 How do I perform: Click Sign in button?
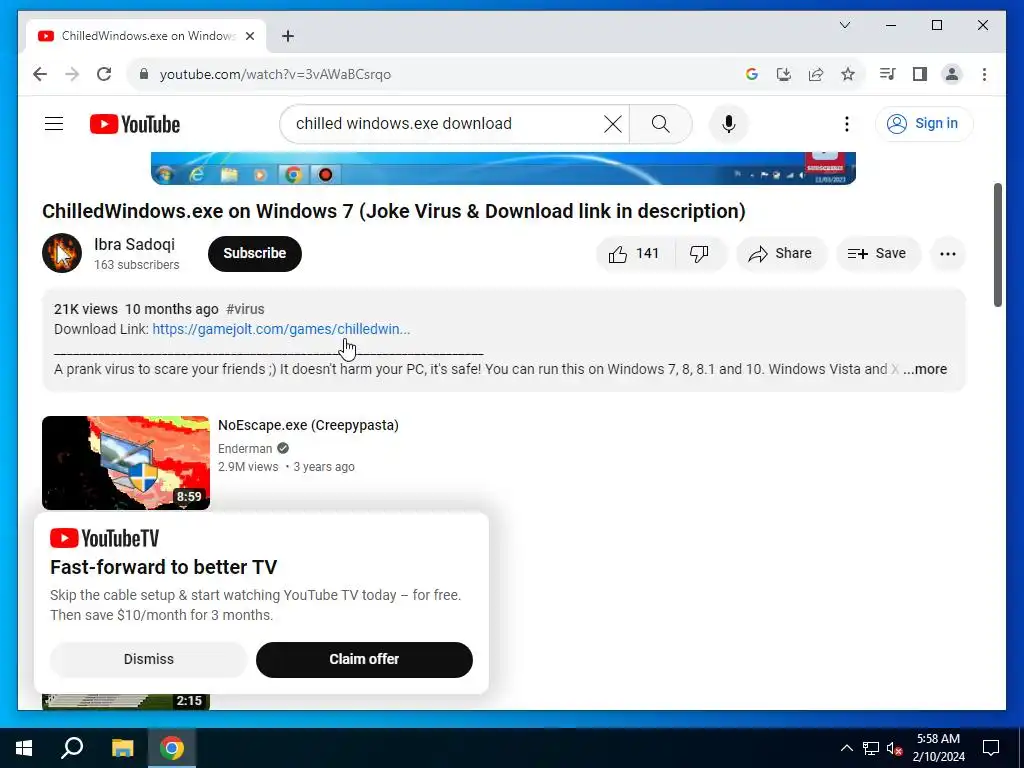tap(924, 123)
